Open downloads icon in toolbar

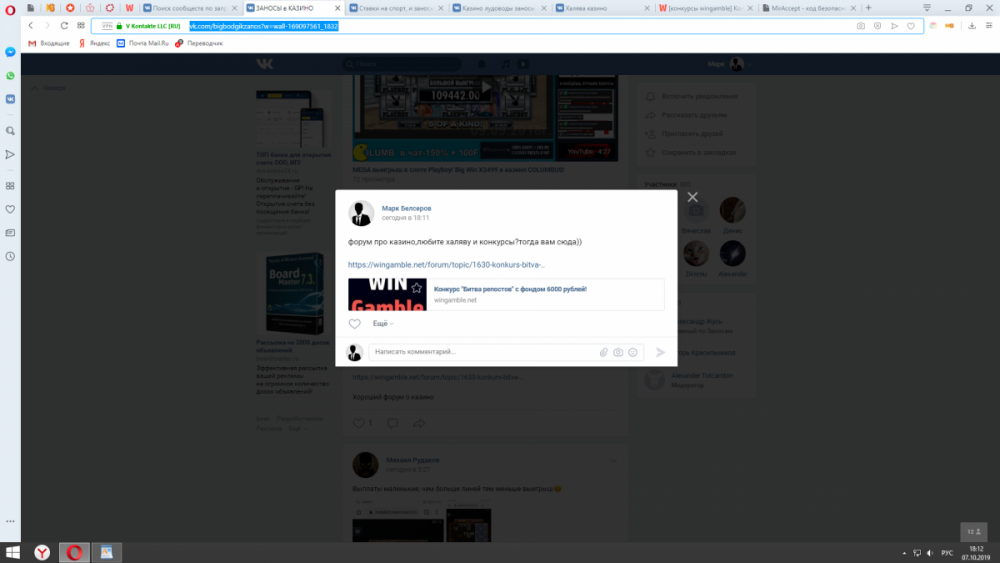click(x=972, y=26)
